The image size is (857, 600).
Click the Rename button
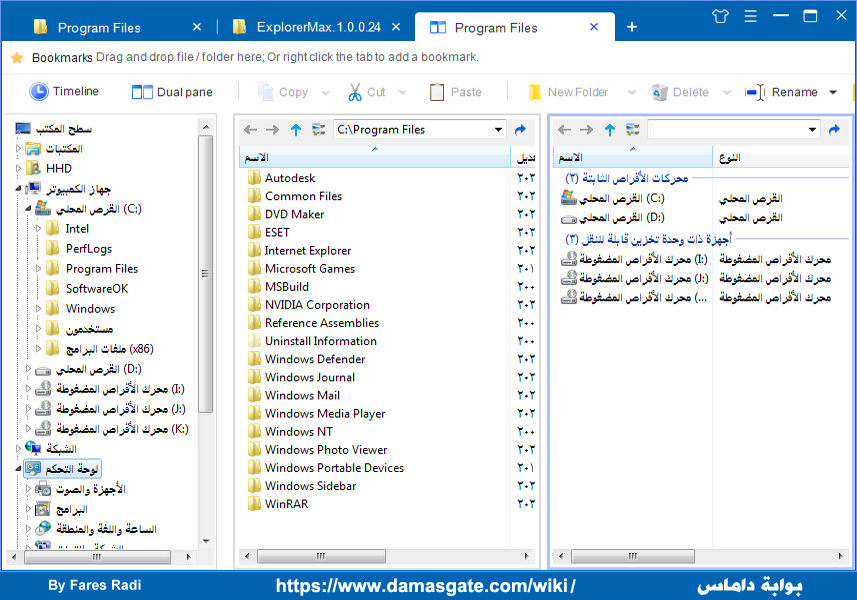(781, 92)
